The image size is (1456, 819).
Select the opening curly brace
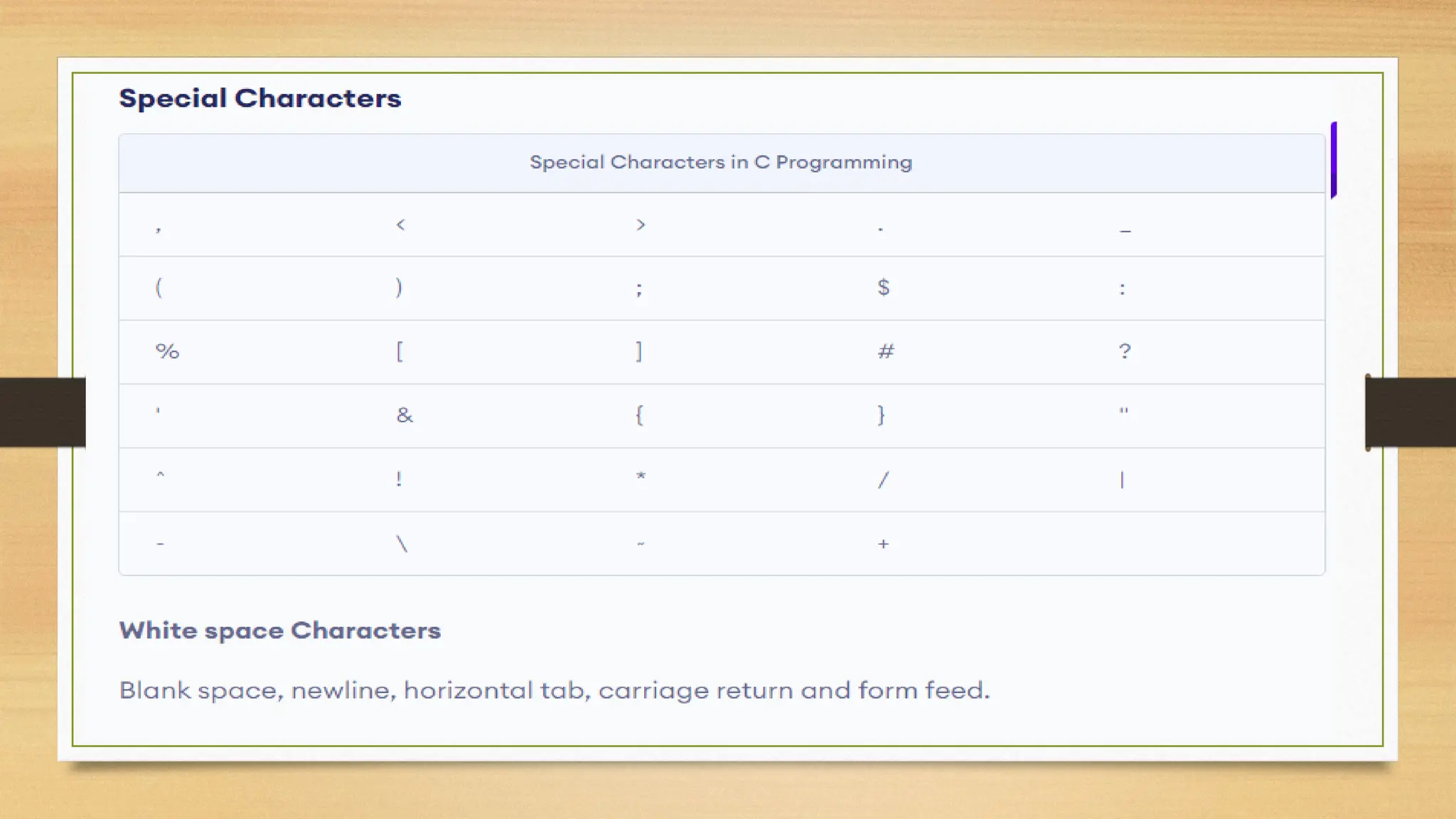[639, 415]
